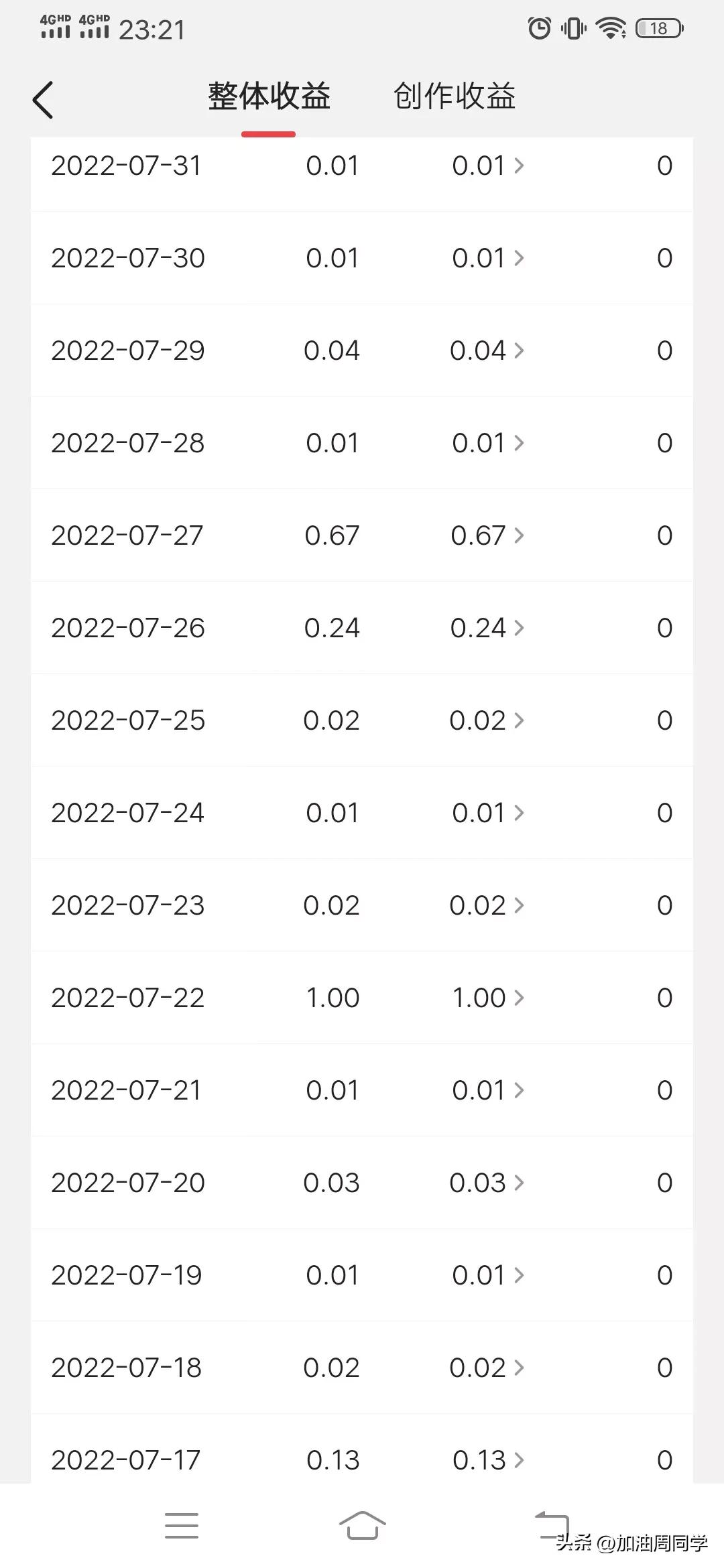Screen dimensions: 724x1568
Task: Tap the Android home navigation icon
Action: click(362, 1525)
